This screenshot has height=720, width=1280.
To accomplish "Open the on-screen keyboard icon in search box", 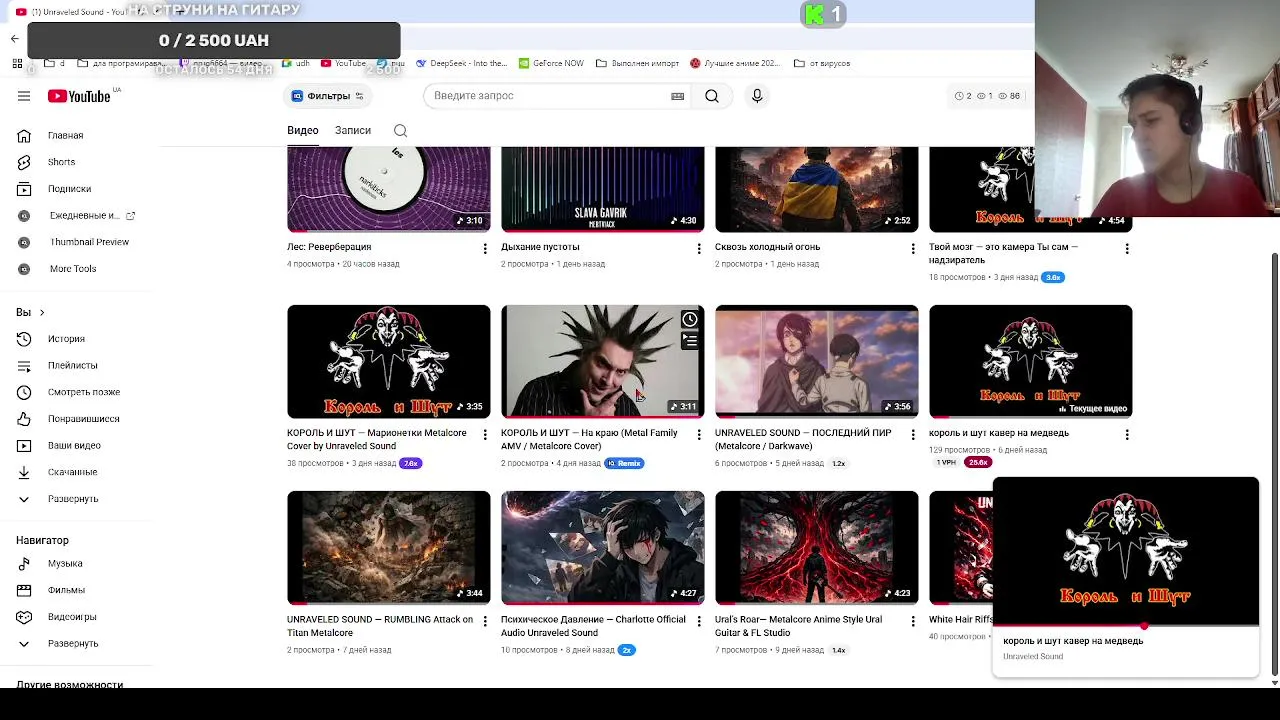I will 677,96.
